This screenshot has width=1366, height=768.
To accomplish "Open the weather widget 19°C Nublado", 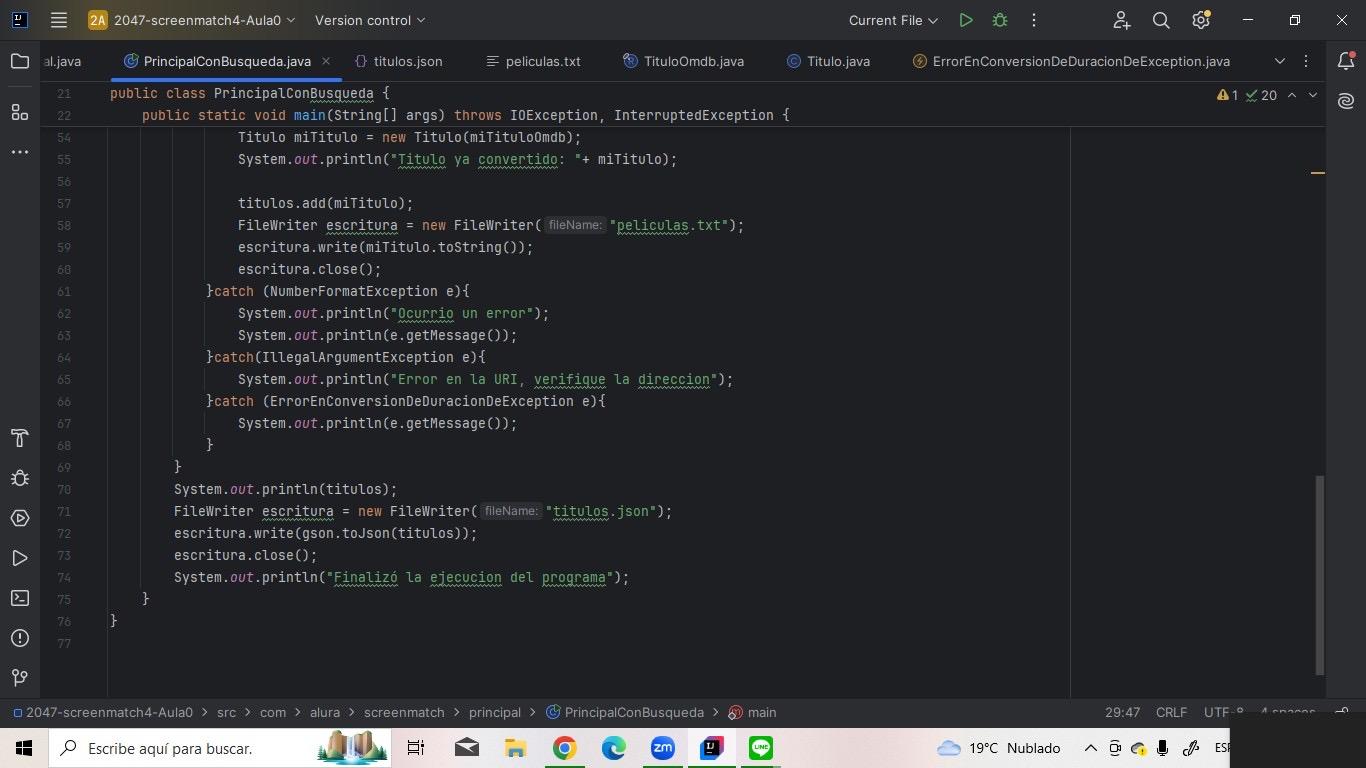I will 999,748.
